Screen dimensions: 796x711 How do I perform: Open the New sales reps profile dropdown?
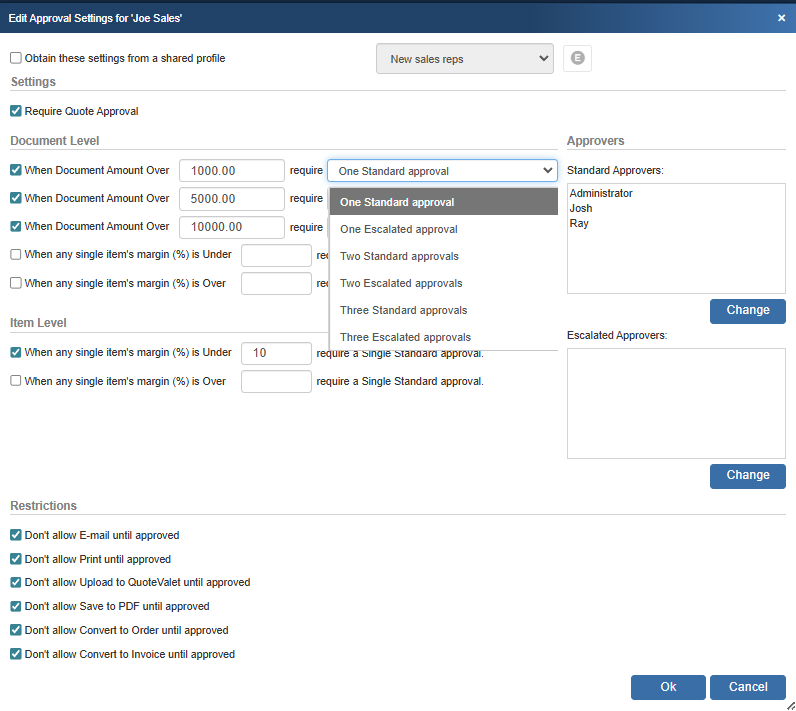(464, 59)
